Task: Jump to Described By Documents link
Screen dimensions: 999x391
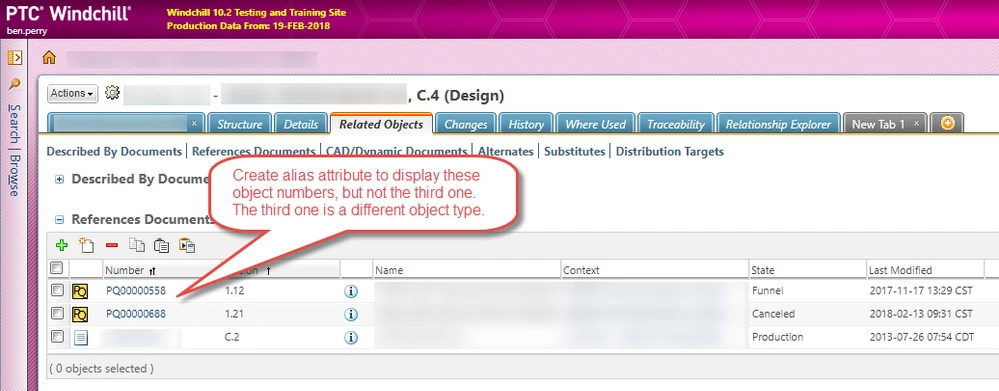Action: pos(114,152)
